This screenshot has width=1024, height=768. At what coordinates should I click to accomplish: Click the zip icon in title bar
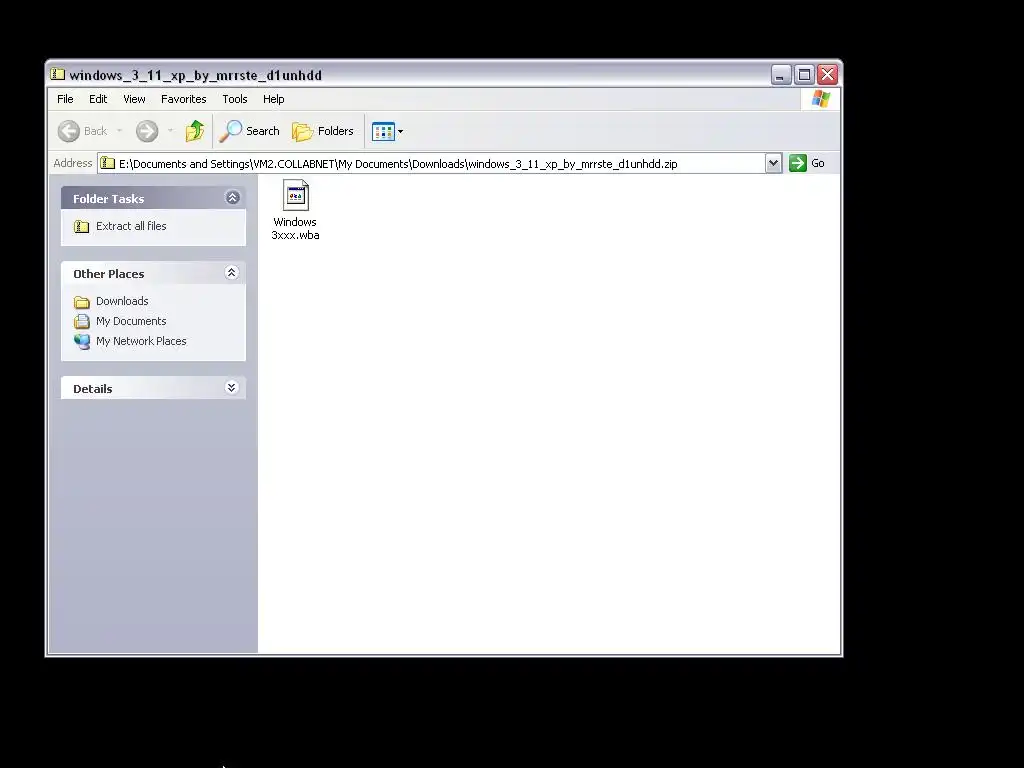[57, 74]
